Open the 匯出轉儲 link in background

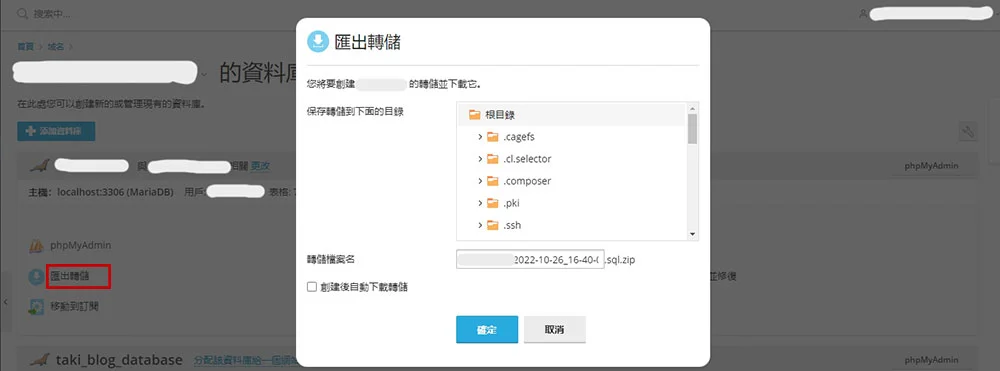(70, 277)
